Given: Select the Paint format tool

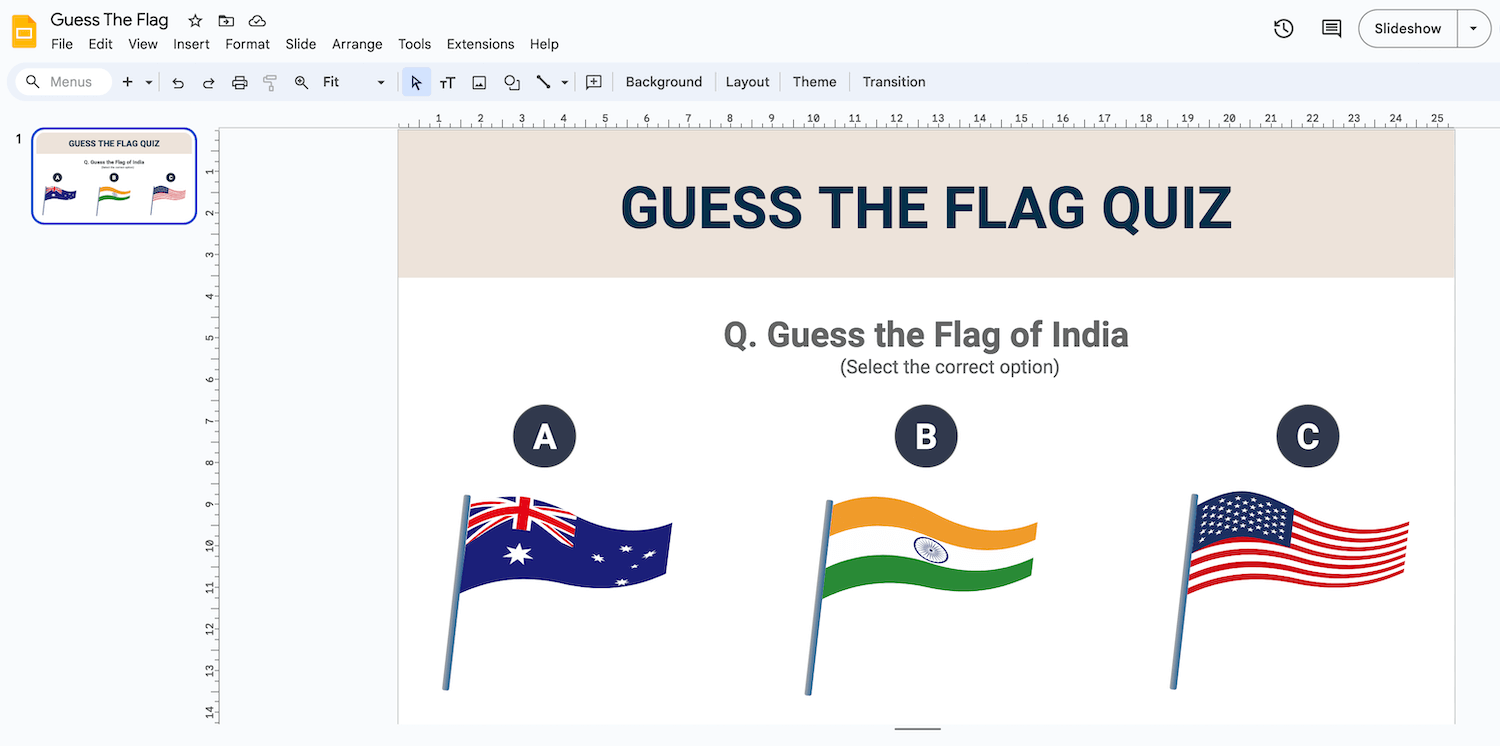Looking at the screenshot, I should 270,82.
